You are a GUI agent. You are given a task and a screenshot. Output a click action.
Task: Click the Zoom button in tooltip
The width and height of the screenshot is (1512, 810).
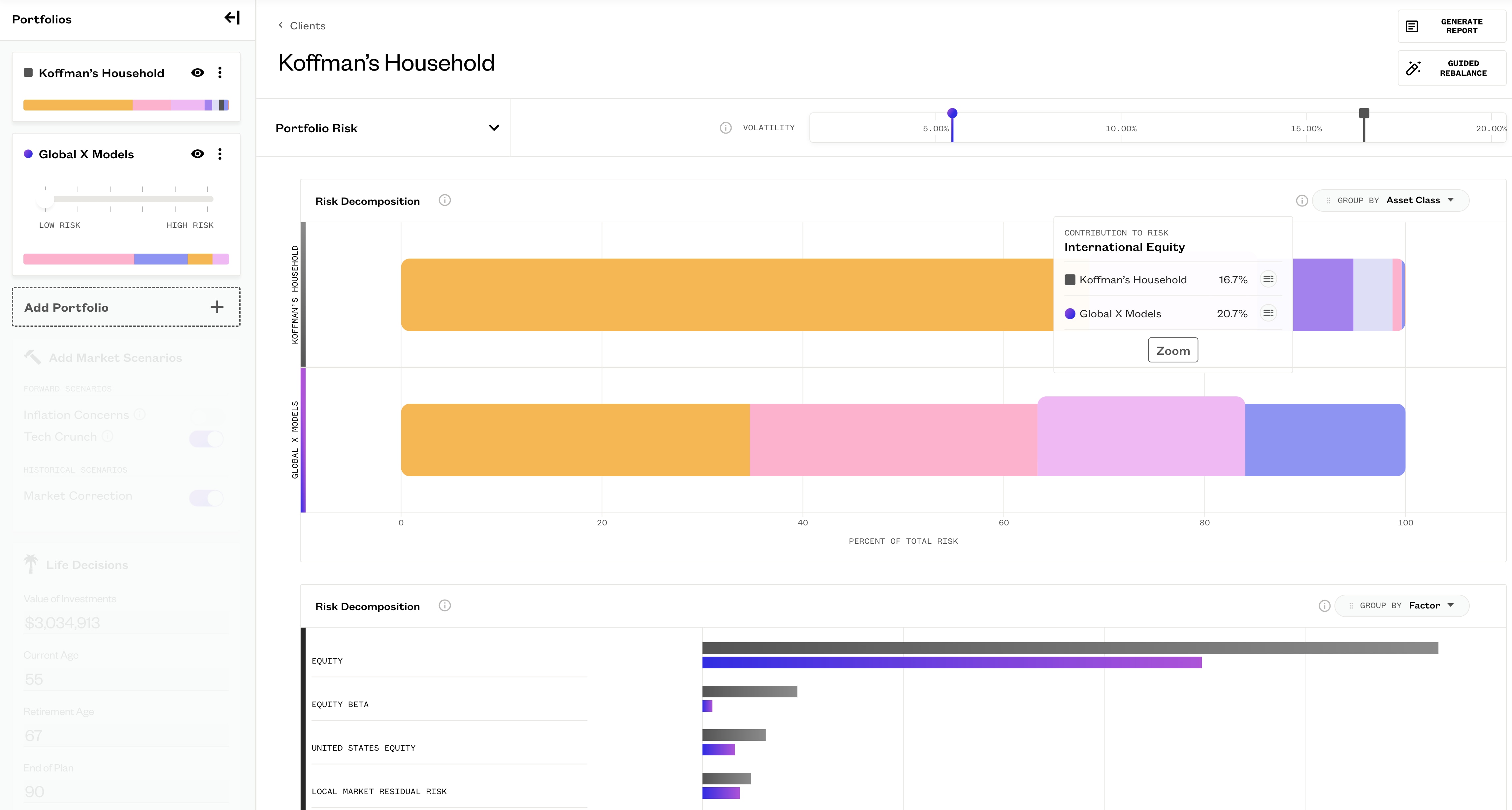point(1173,350)
